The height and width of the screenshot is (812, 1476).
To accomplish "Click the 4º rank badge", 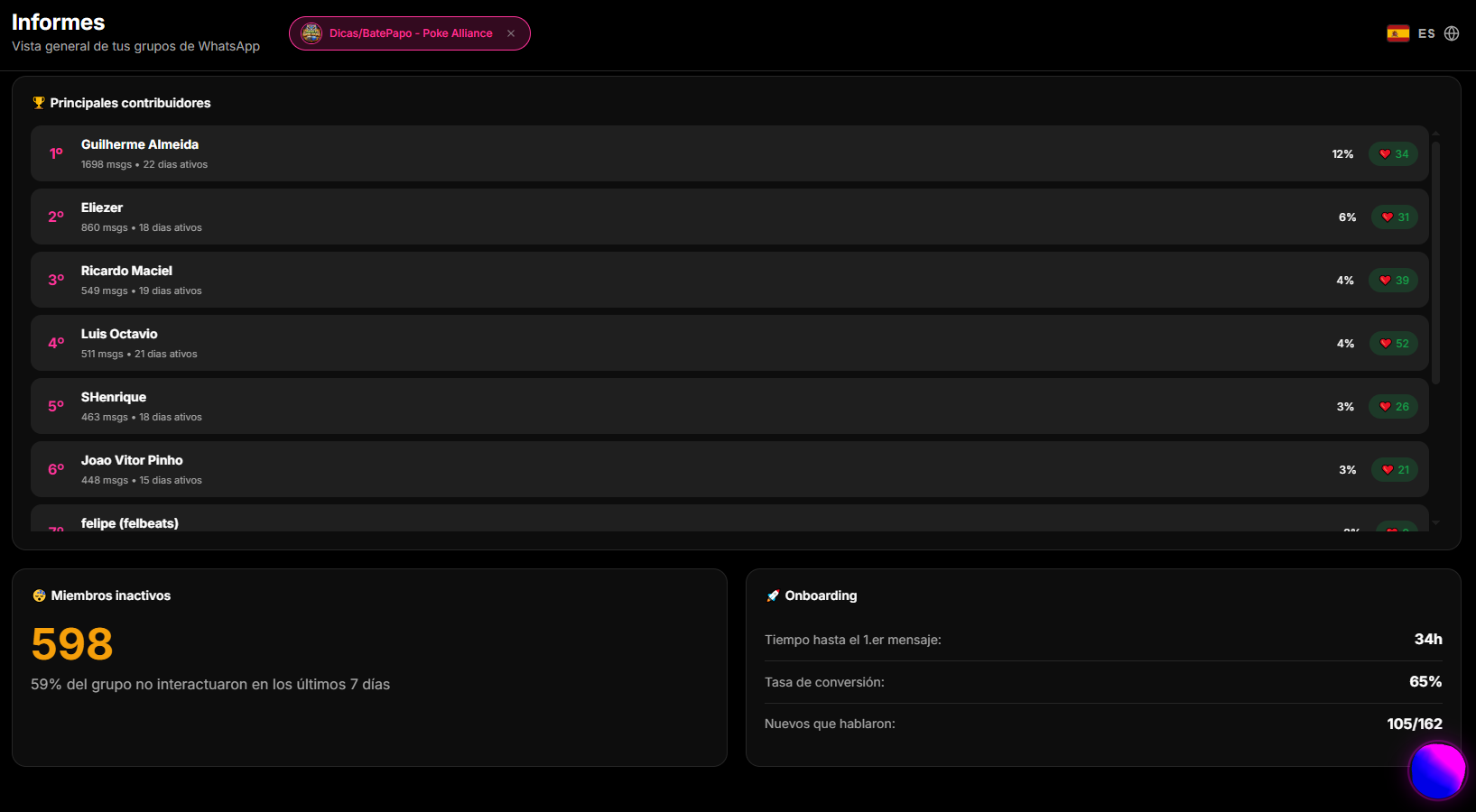I will click(56, 343).
